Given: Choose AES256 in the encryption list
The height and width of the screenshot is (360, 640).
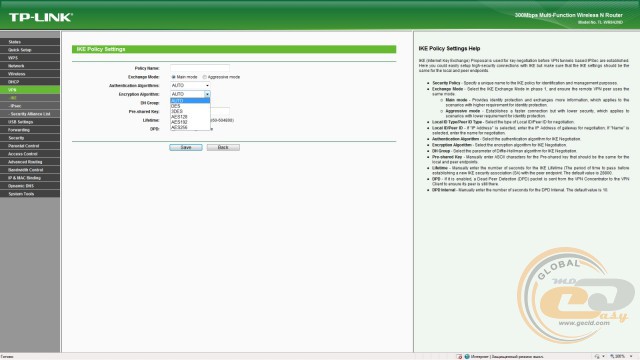Looking at the screenshot, I should (190, 127).
